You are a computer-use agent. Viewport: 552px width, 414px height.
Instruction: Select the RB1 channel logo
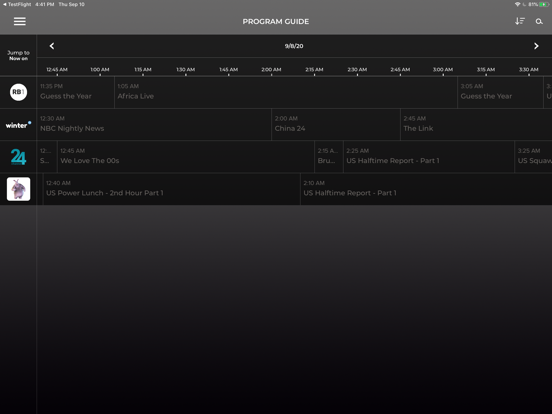(18, 92)
